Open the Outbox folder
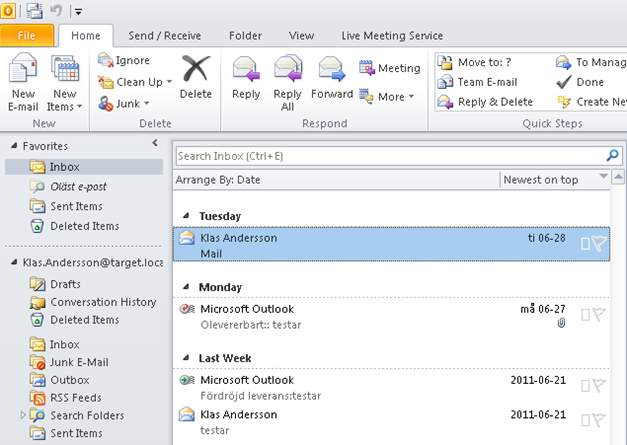Screen dimensions: 627x445 point(59,380)
